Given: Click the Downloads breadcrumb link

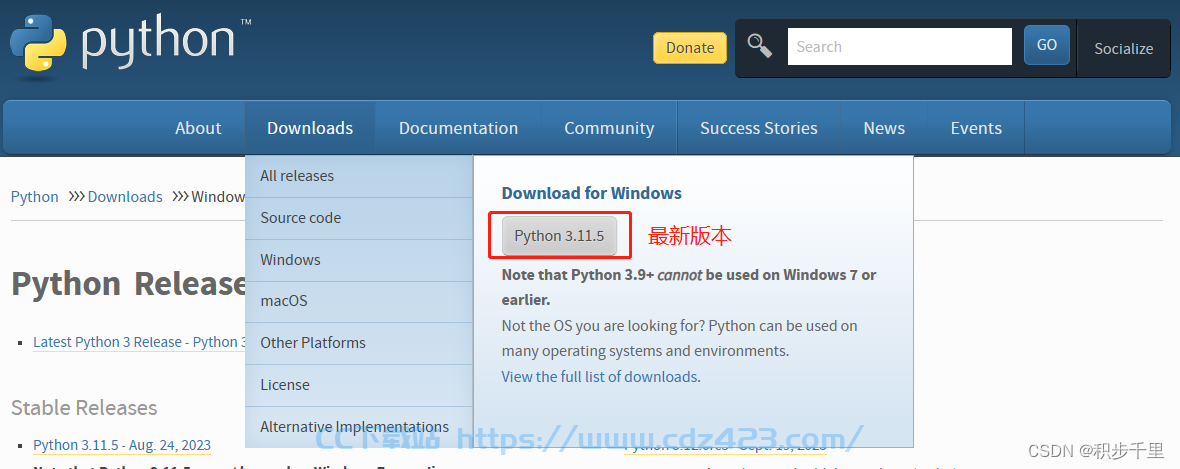Looking at the screenshot, I should (125, 196).
